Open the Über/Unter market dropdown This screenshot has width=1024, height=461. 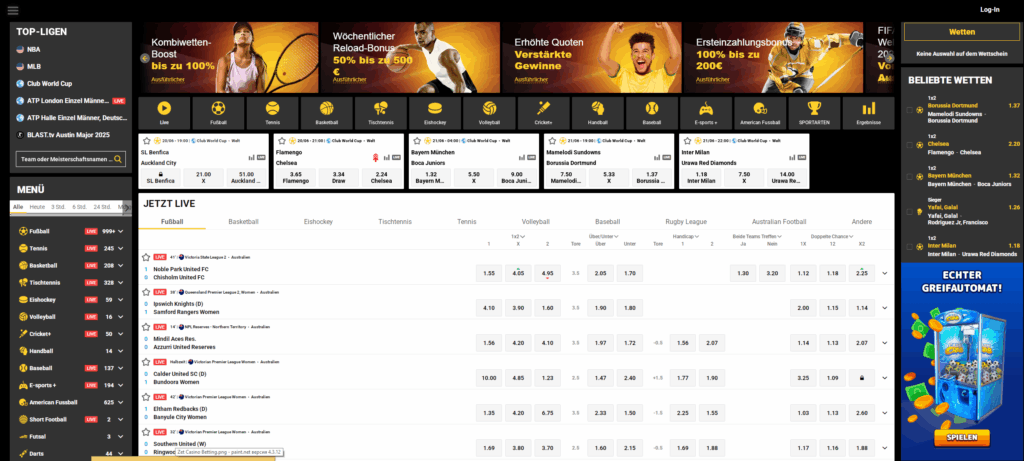(604, 236)
